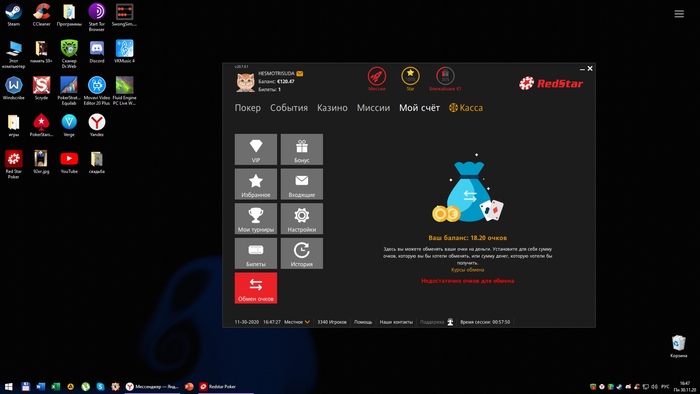700x394 pixels.
Task: Click the 3340 Игроков counter
Action: pos(332,322)
